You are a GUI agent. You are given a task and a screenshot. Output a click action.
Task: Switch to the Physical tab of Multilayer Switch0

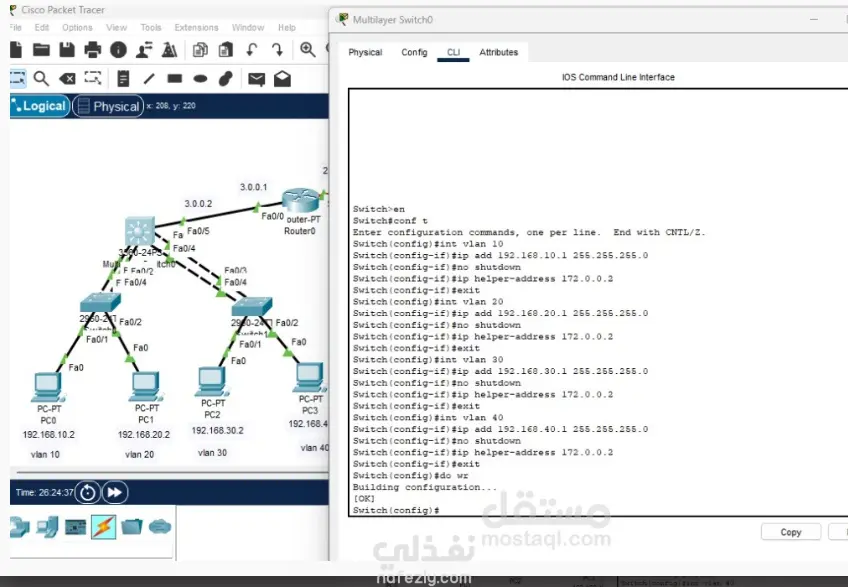[x=365, y=52]
